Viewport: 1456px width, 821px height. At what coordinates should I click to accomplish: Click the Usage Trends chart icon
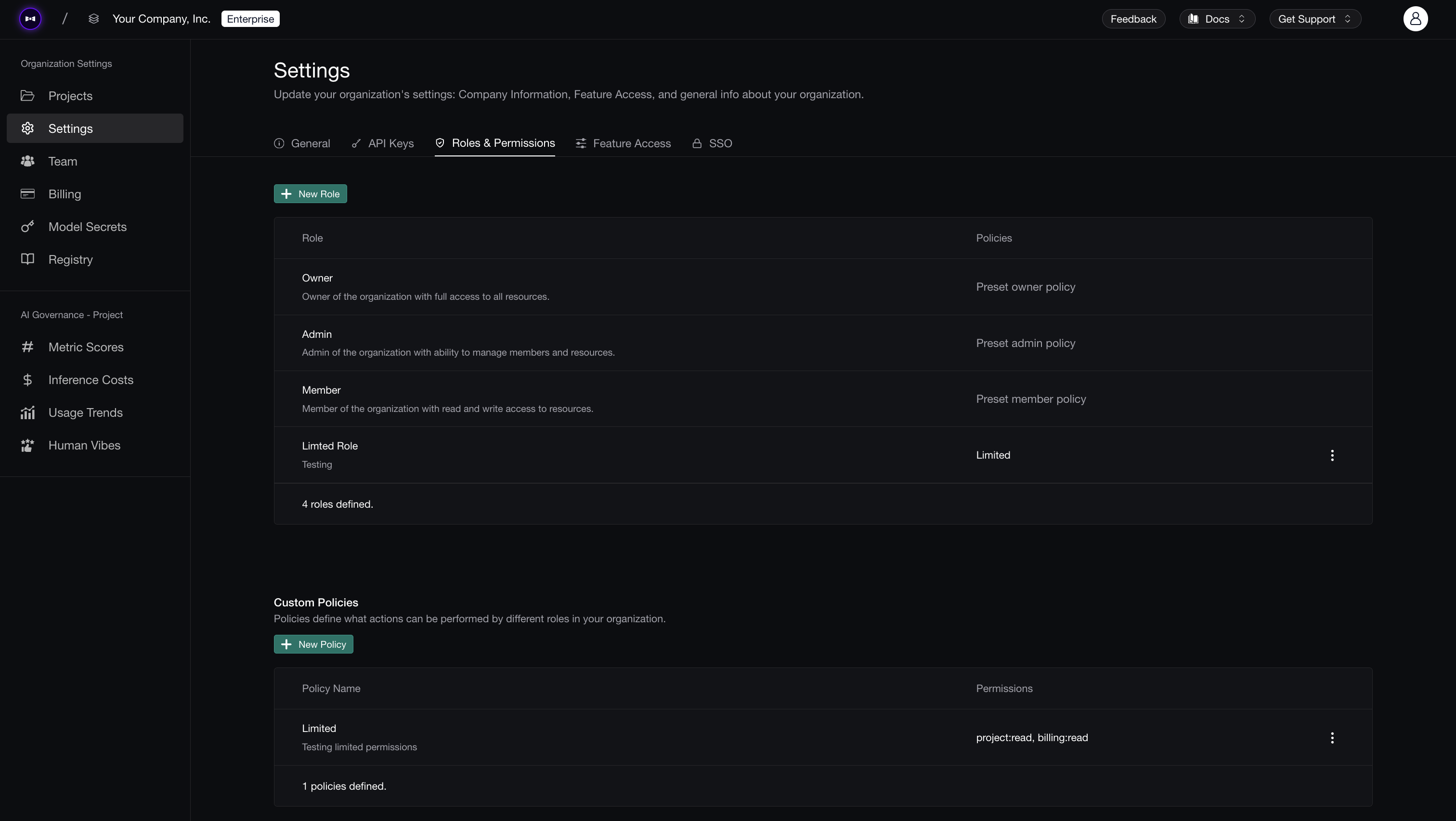(27, 412)
